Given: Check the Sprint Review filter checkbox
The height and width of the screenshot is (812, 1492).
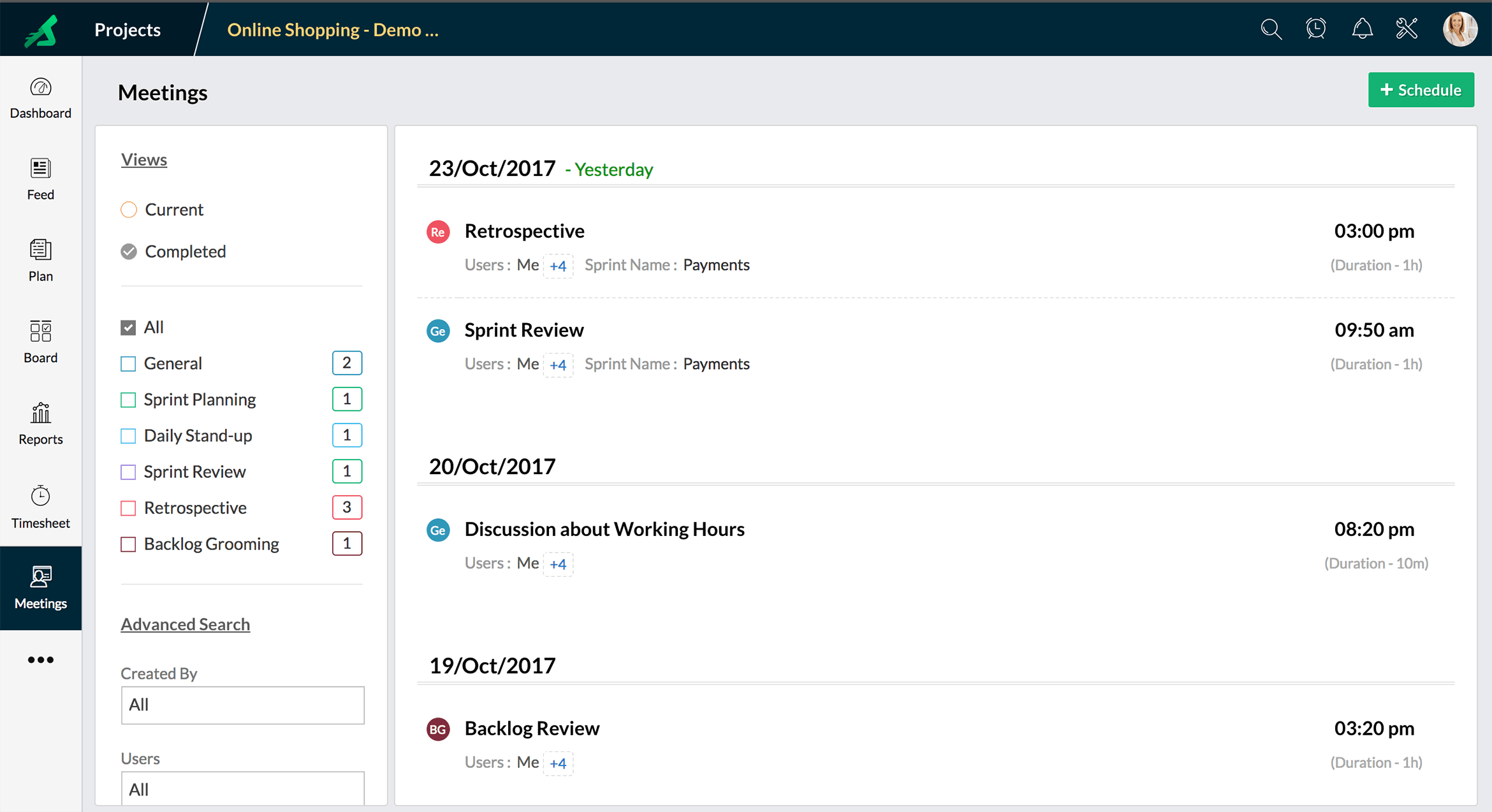Looking at the screenshot, I should point(128,472).
